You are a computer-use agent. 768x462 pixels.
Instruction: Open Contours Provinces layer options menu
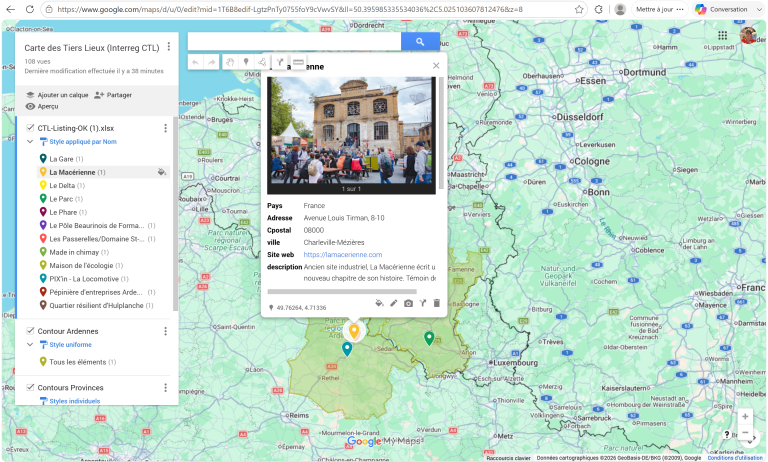[x=166, y=388]
